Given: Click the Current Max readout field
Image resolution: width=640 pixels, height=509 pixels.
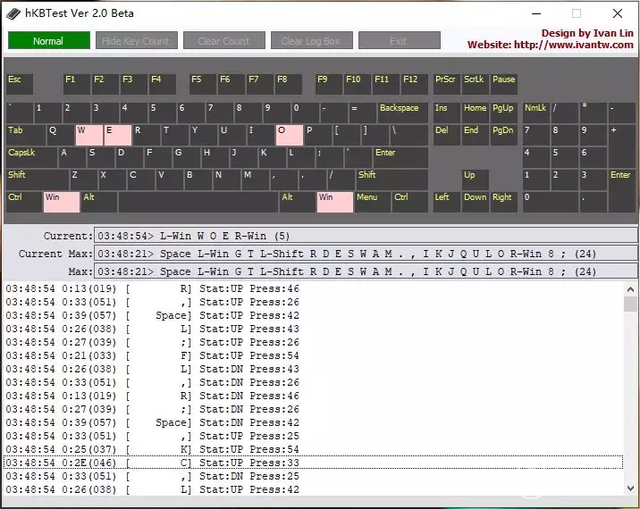Looking at the screenshot, I should [366, 253].
